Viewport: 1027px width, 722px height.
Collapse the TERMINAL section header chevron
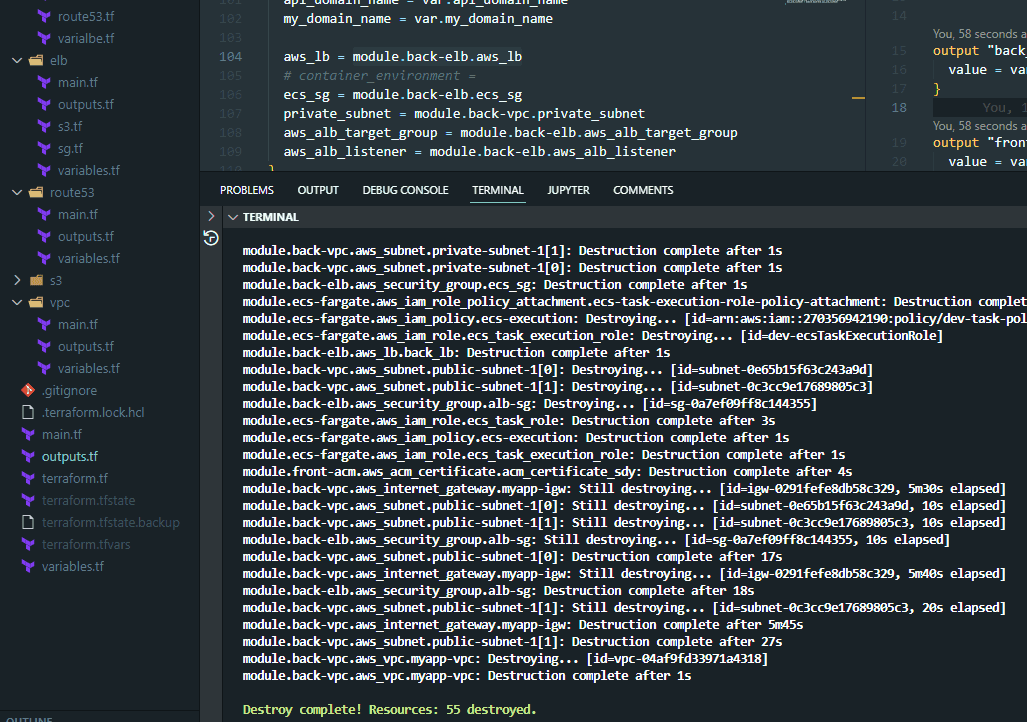point(233,217)
